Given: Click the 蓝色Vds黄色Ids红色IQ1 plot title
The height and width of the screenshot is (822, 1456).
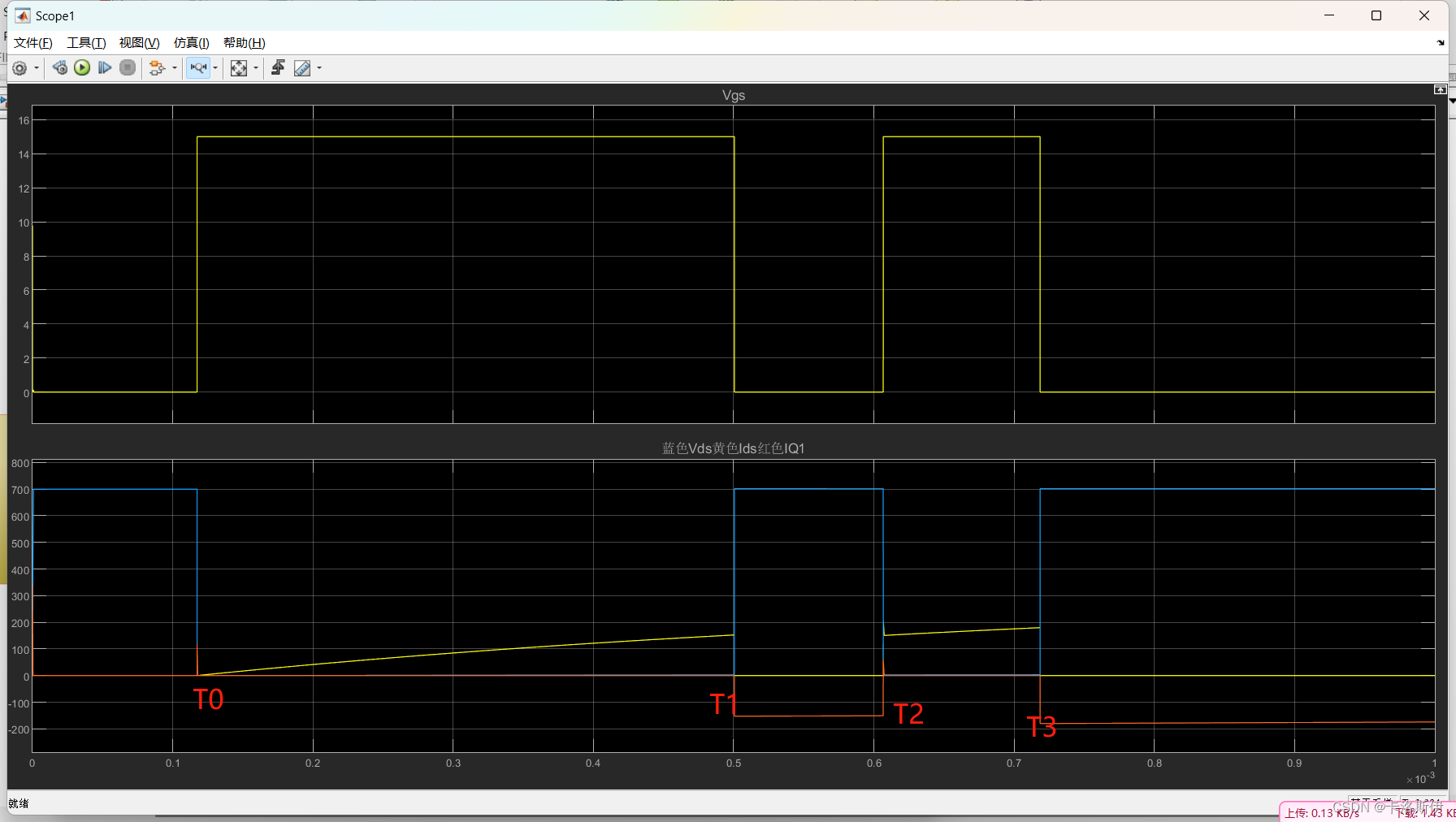Looking at the screenshot, I should (x=734, y=448).
